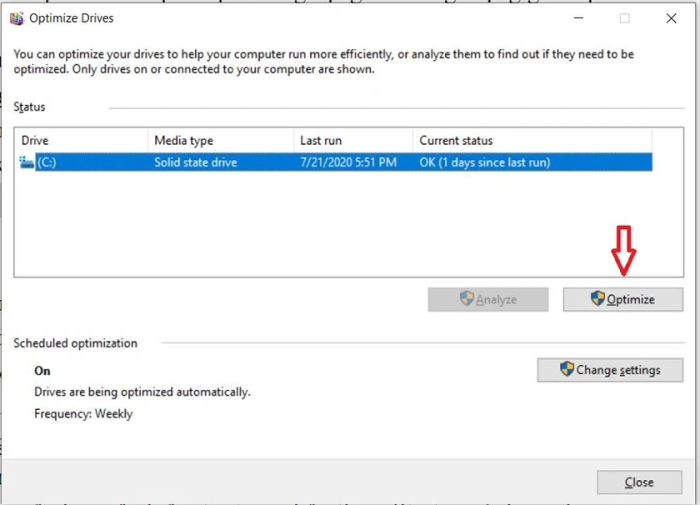Click the Optimize Drives title bar icon
Image resolution: width=700 pixels, height=505 pixels.
point(17,19)
